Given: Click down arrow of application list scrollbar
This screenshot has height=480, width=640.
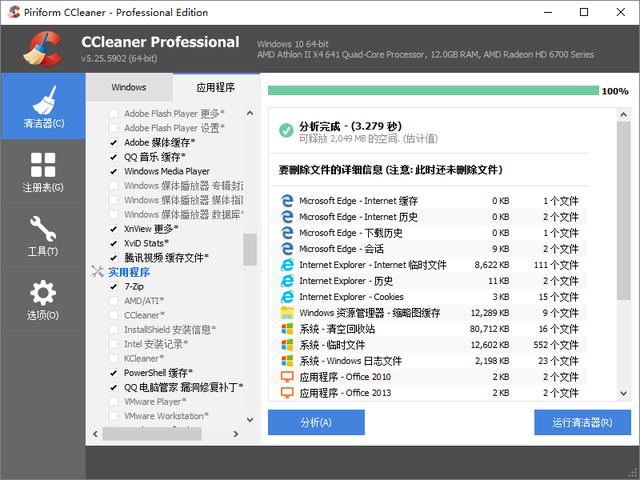Looking at the screenshot, I should coord(250,419).
